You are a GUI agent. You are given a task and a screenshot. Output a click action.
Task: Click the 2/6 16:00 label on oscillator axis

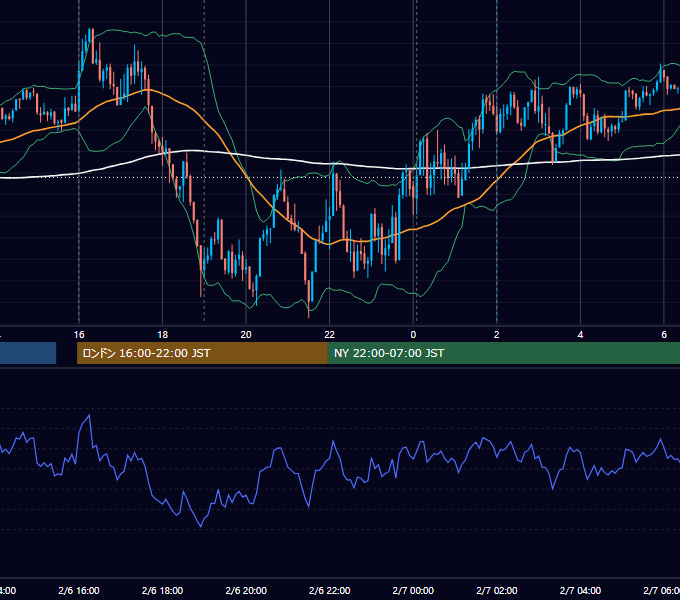coord(79,590)
